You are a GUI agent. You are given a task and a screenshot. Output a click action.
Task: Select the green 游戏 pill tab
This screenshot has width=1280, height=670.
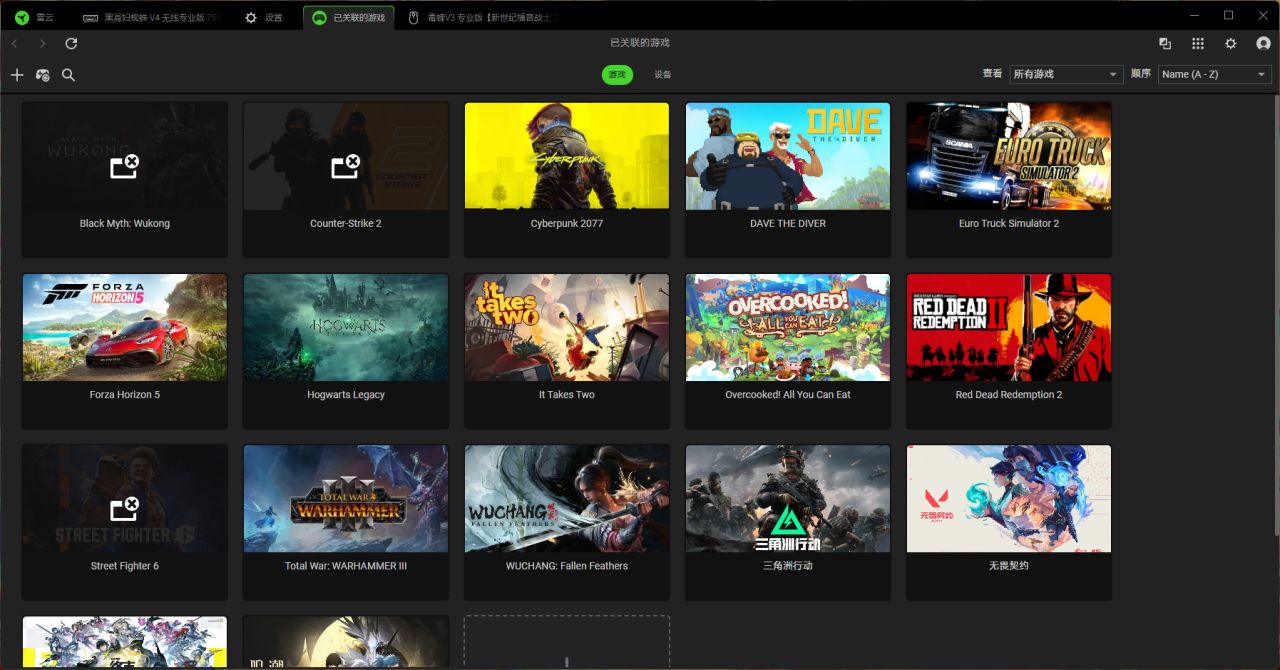point(618,75)
